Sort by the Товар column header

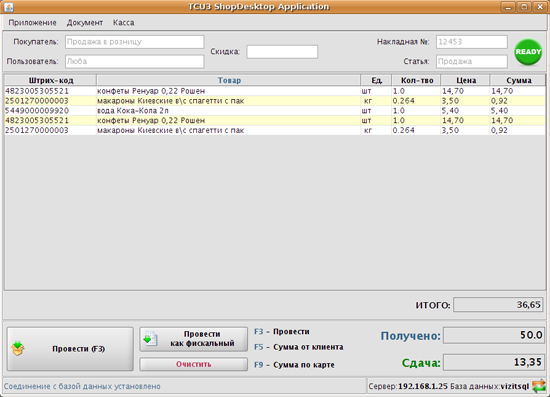pyautogui.click(x=229, y=80)
